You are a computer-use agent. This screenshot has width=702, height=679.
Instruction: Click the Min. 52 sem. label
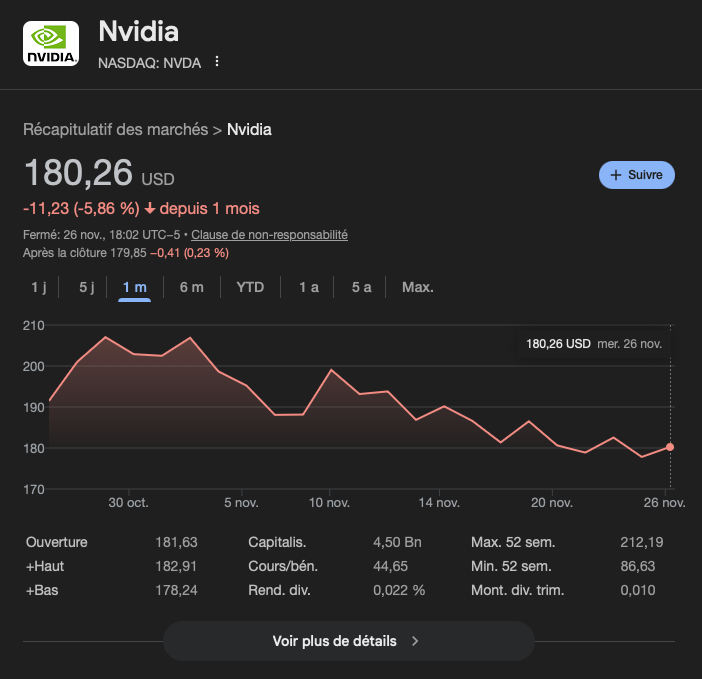tap(511, 566)
